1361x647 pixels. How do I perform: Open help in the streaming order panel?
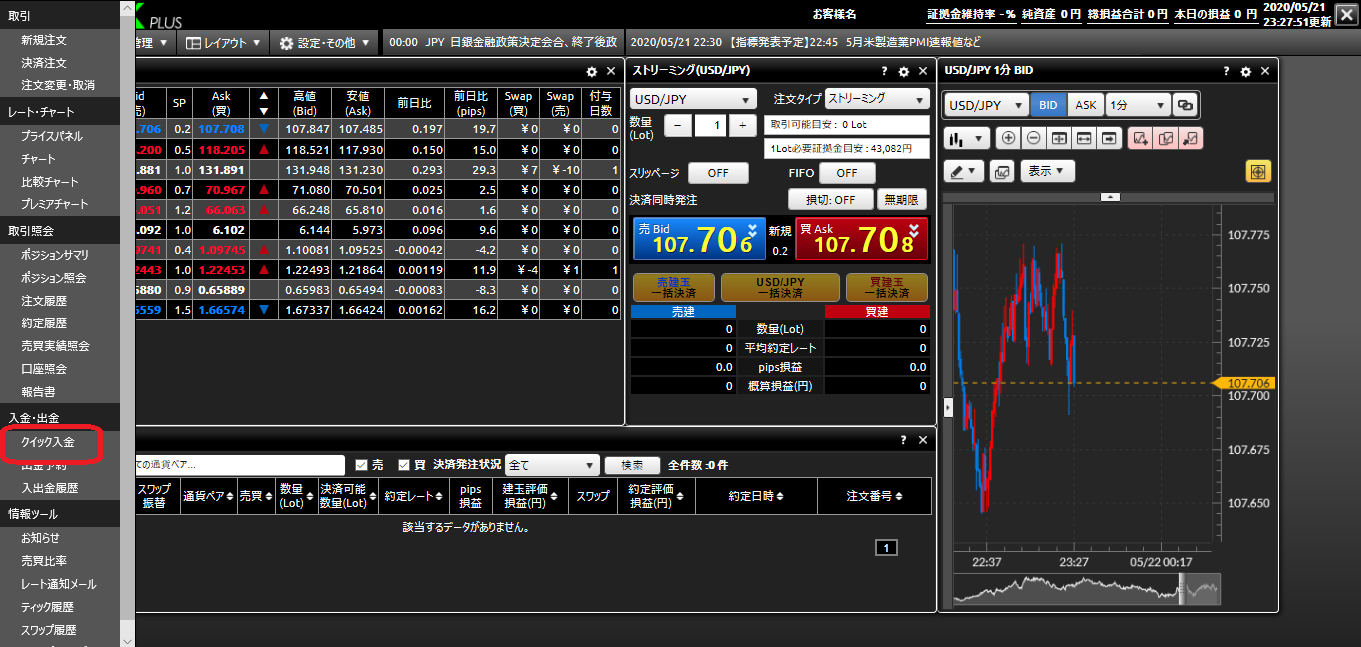(885, 72)
